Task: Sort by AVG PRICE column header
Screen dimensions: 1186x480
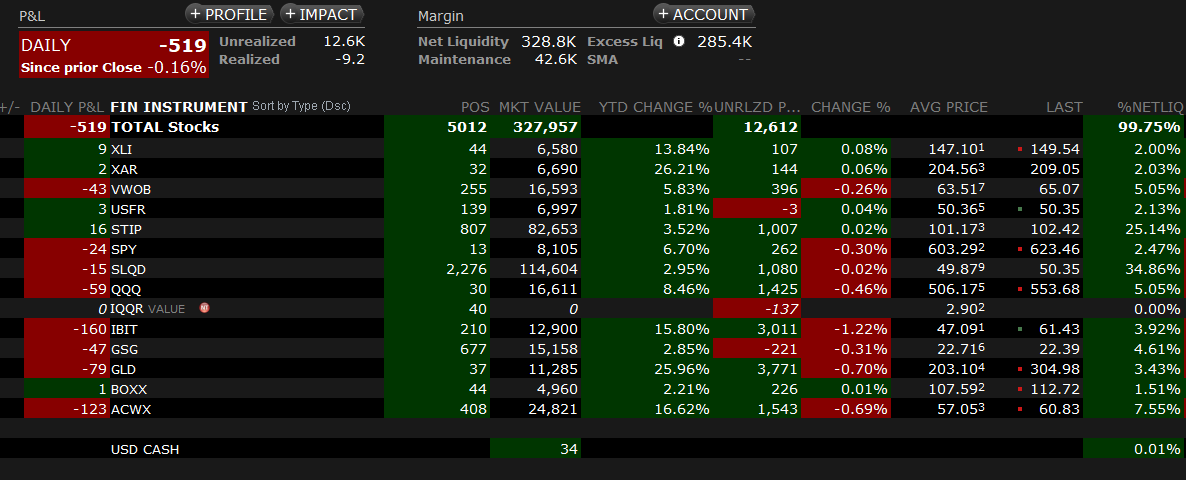Action: click(x=948, y=107)
